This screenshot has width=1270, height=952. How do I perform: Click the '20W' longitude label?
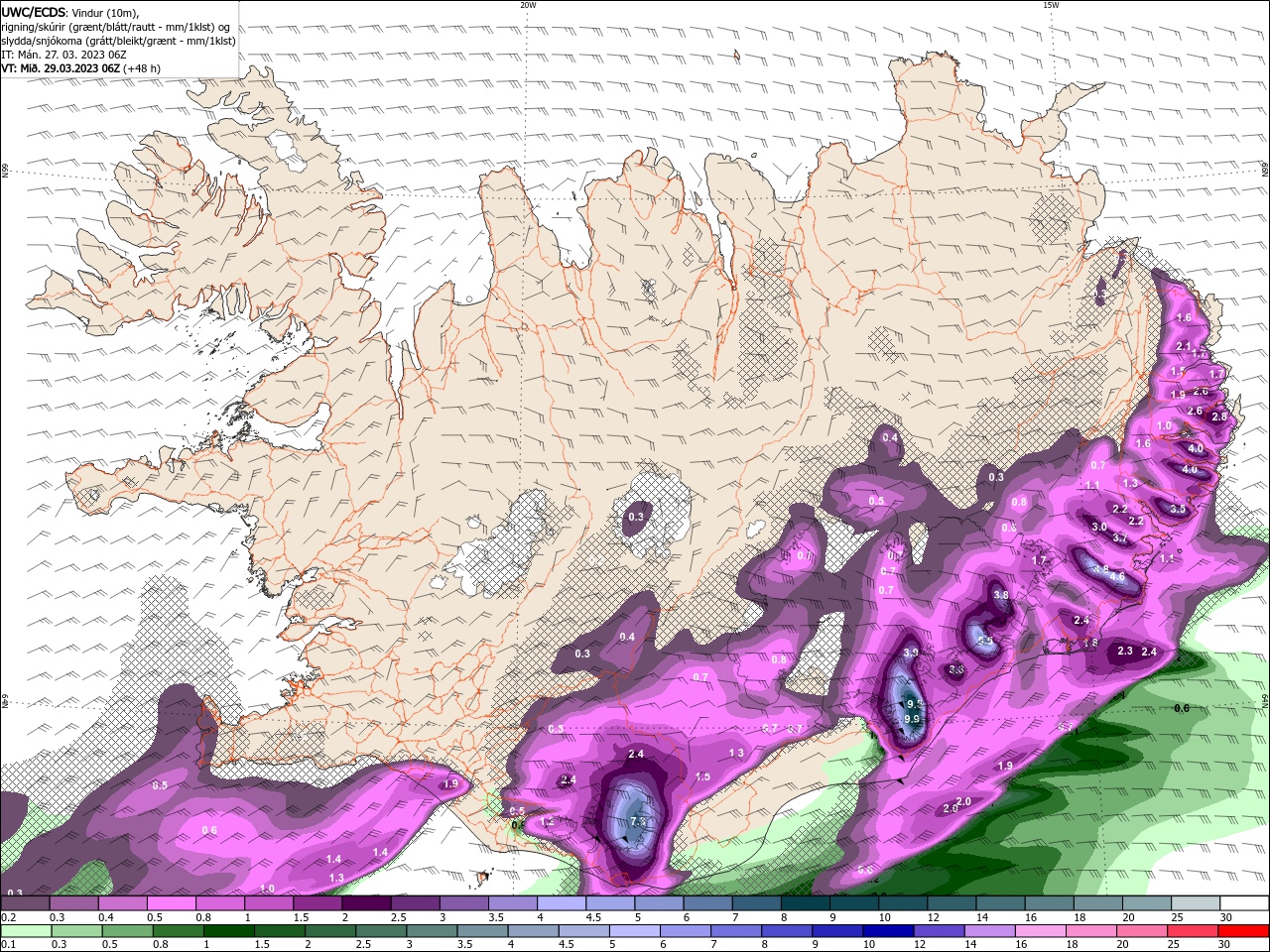528,5
